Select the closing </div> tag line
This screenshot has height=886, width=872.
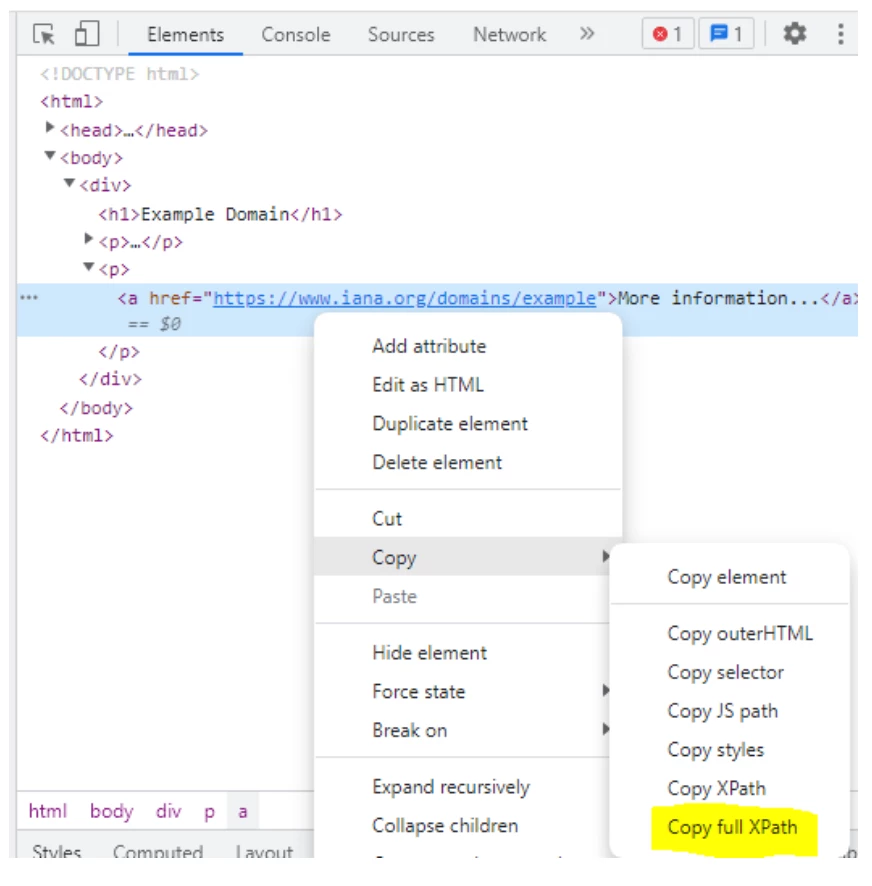[x=110, y=379]
